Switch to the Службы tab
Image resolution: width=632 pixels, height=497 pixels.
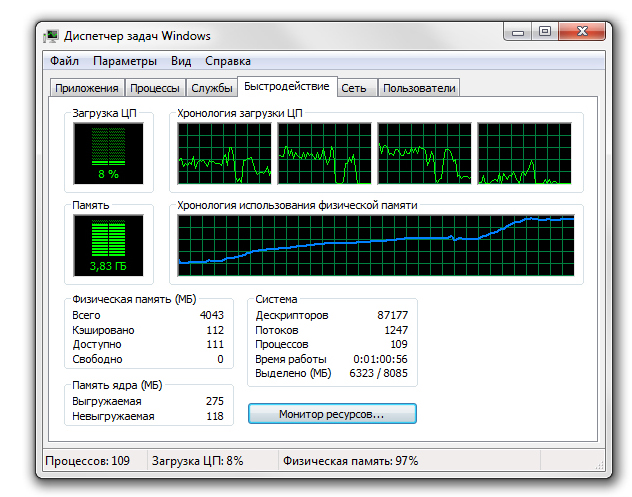pos(212,88)
